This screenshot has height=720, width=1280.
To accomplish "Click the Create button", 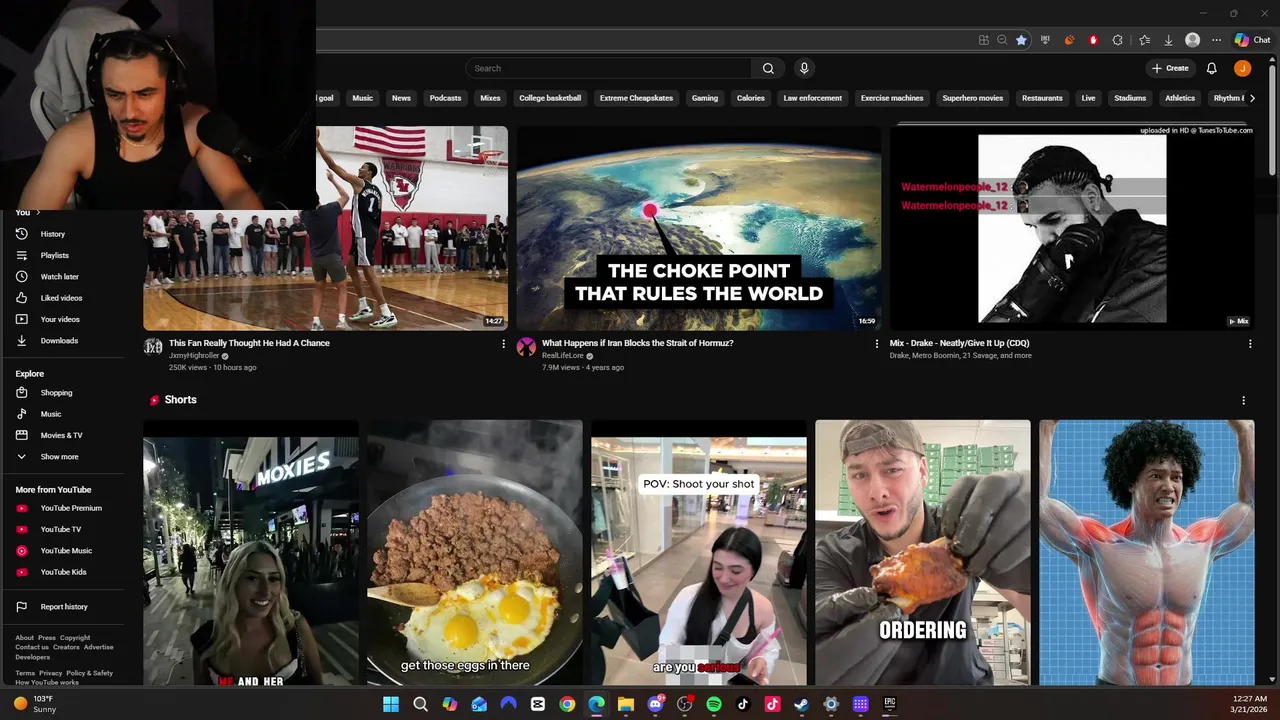I will [1170, 68].
